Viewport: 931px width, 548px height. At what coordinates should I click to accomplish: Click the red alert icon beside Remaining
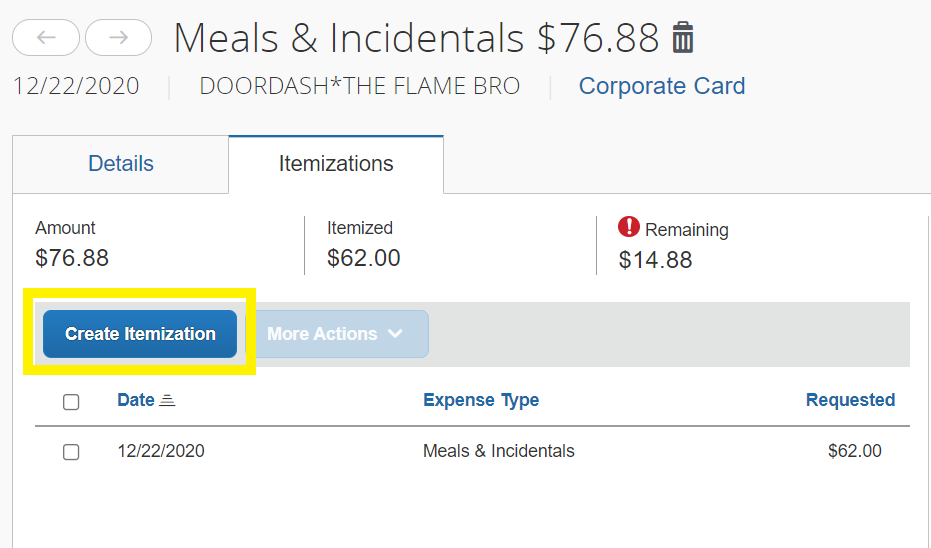coord(629,228)
